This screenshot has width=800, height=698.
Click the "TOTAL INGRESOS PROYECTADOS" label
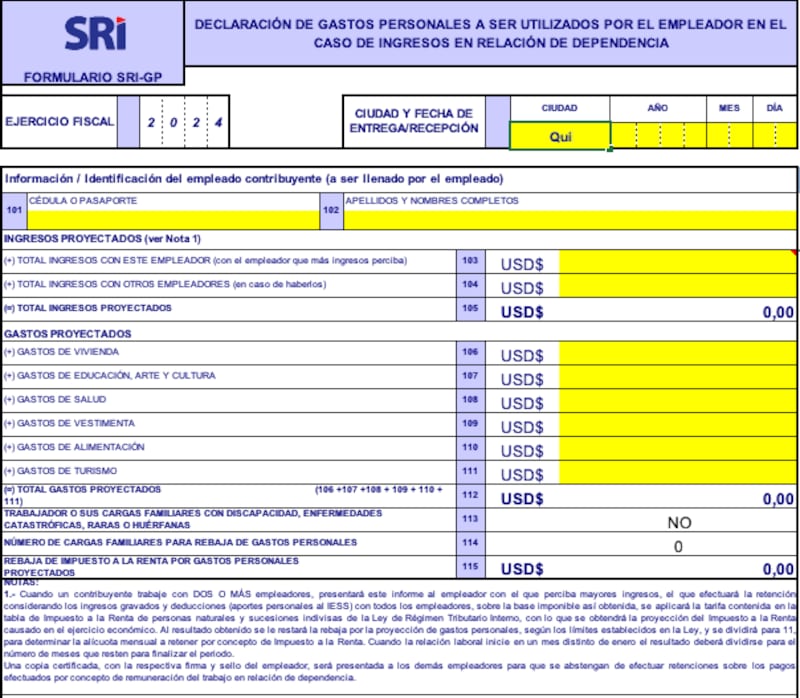[x=88, y=308]
